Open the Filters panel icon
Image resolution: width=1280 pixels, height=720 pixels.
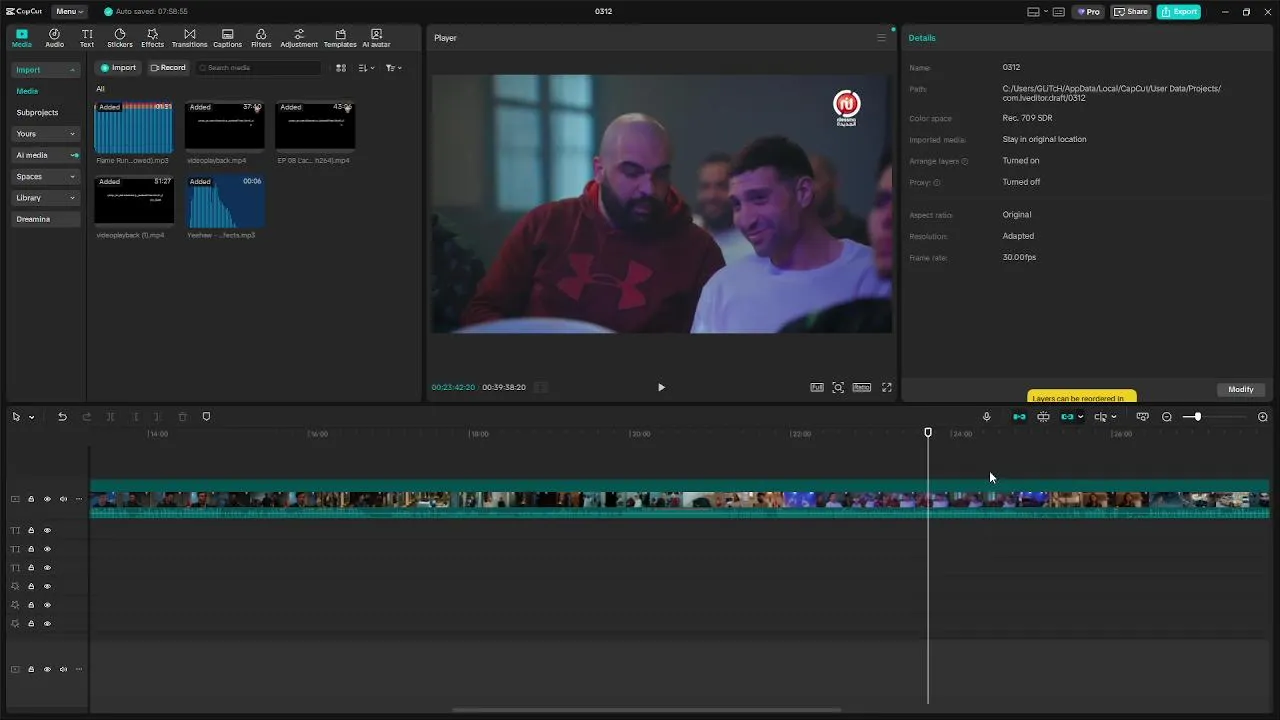pos(261,38)
